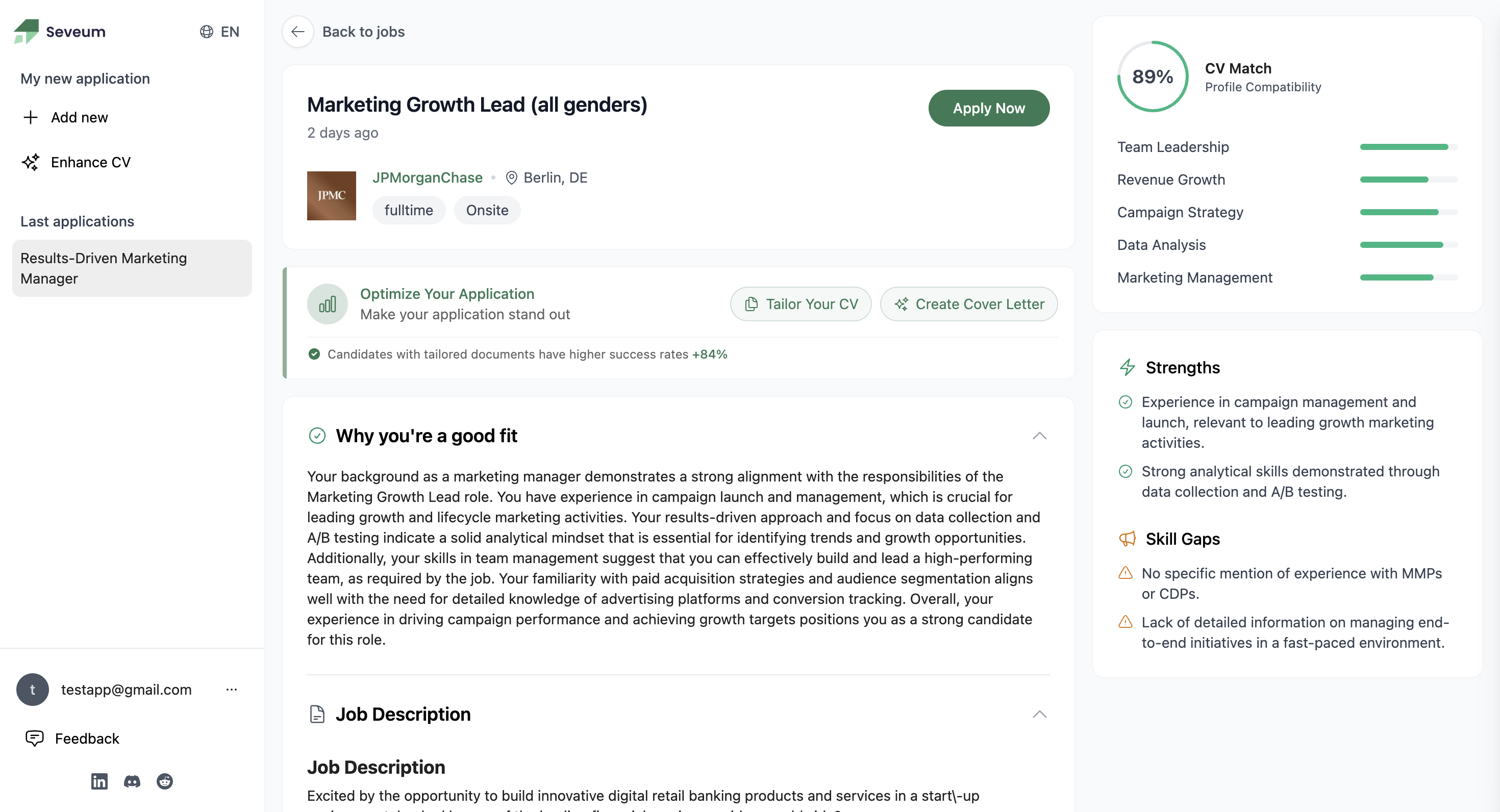The image size is (1500, 812).
Task: Click the Optimize Your Application heading
Action: pos(446,294)
